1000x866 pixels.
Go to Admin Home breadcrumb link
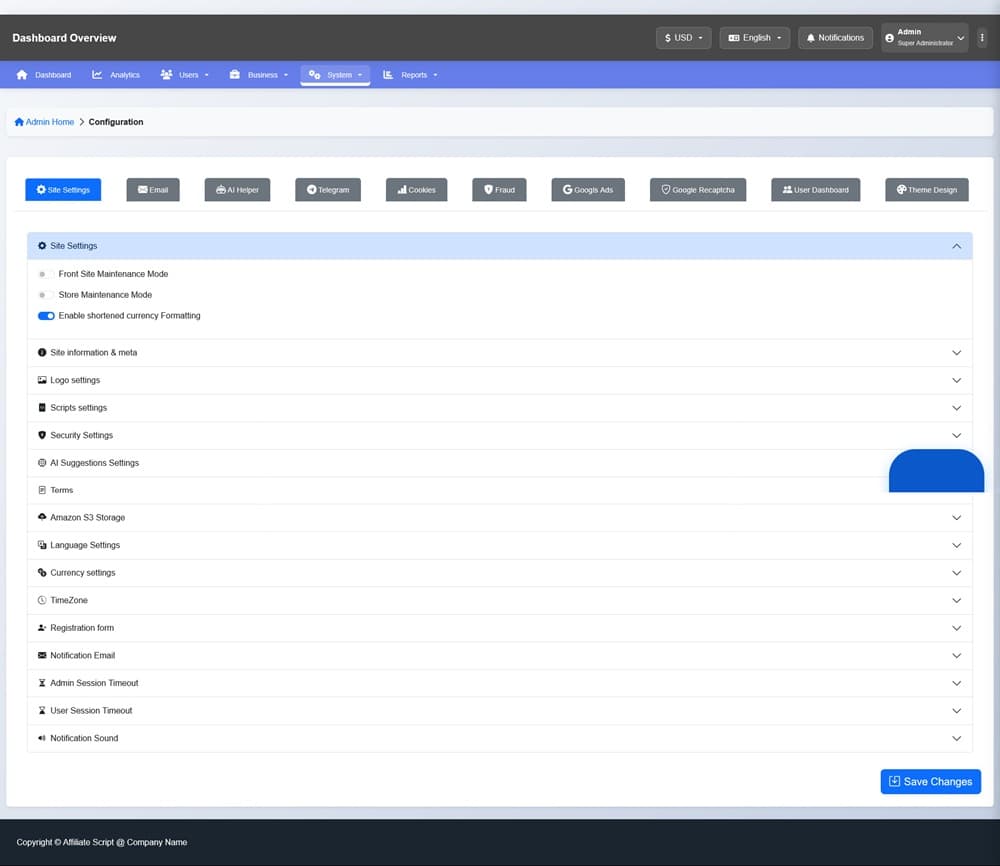[x=50, y=122]
